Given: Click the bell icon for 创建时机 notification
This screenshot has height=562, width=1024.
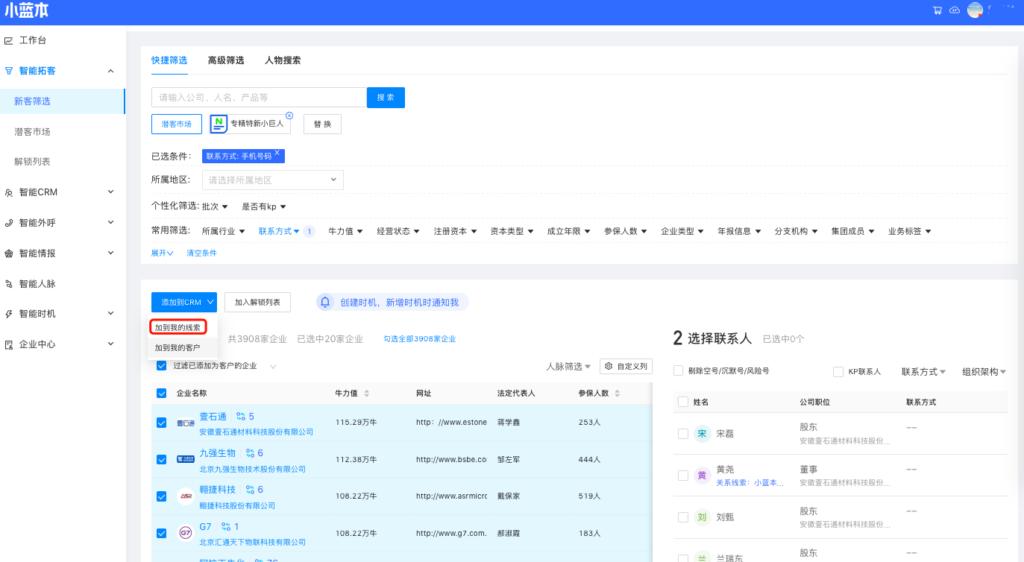Looking at the screenshot, I should coord(325,302).
